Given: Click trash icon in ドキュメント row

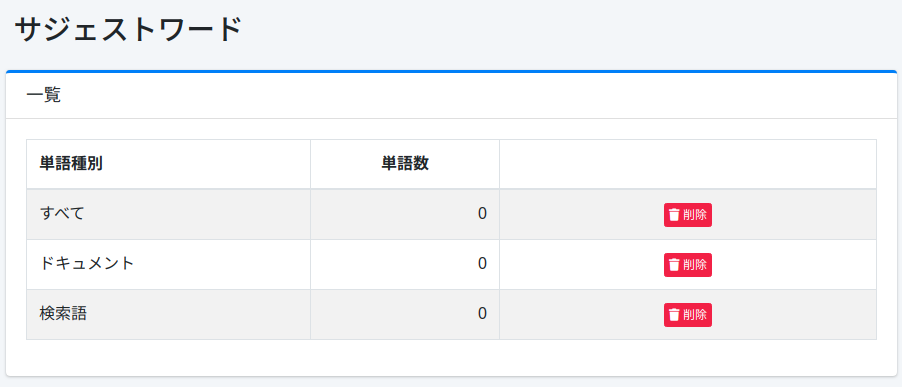Looking at the screenshot, I should click(674, 265).
